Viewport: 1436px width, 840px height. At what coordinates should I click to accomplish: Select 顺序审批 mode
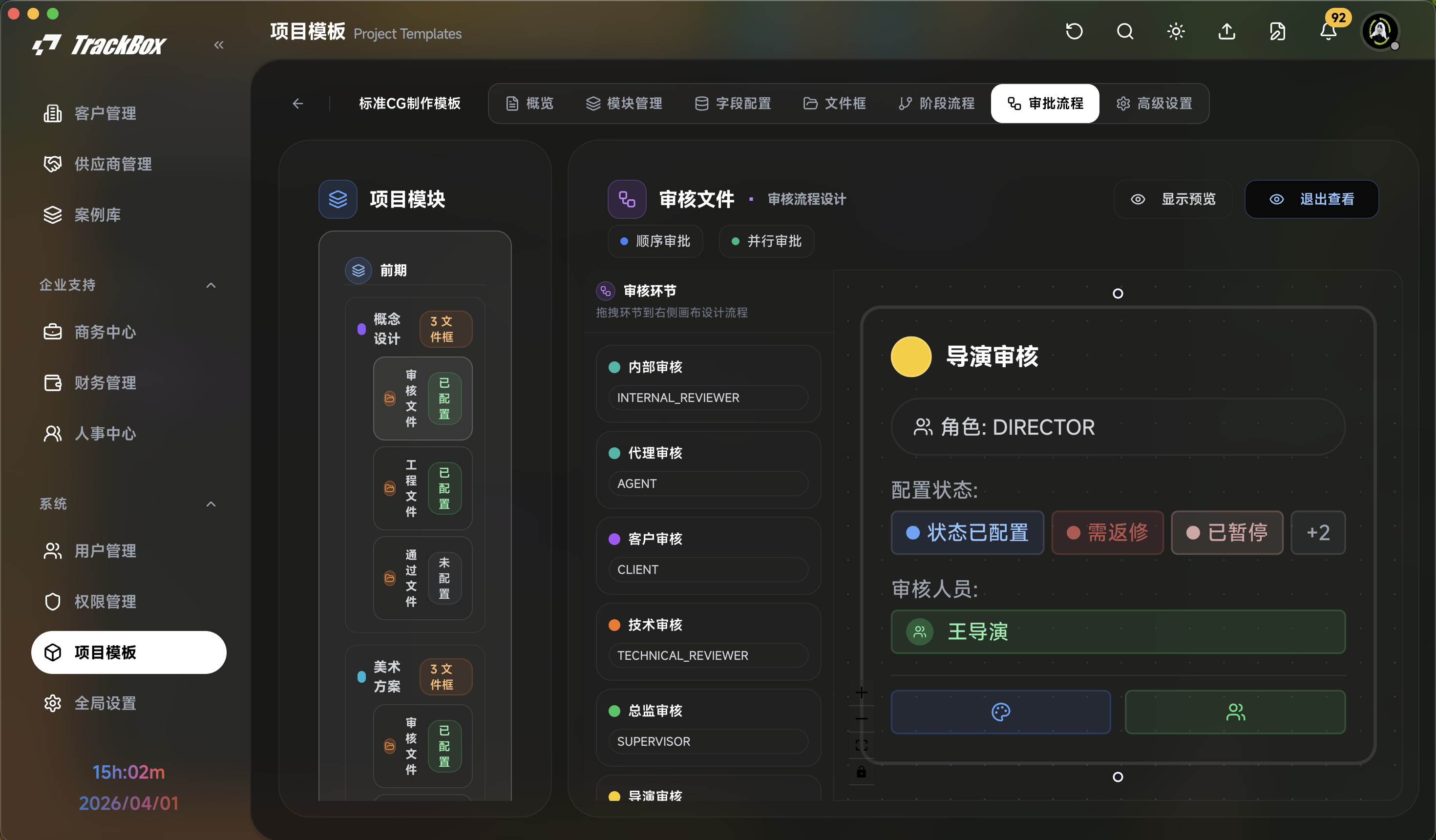[x=655, y=241]
